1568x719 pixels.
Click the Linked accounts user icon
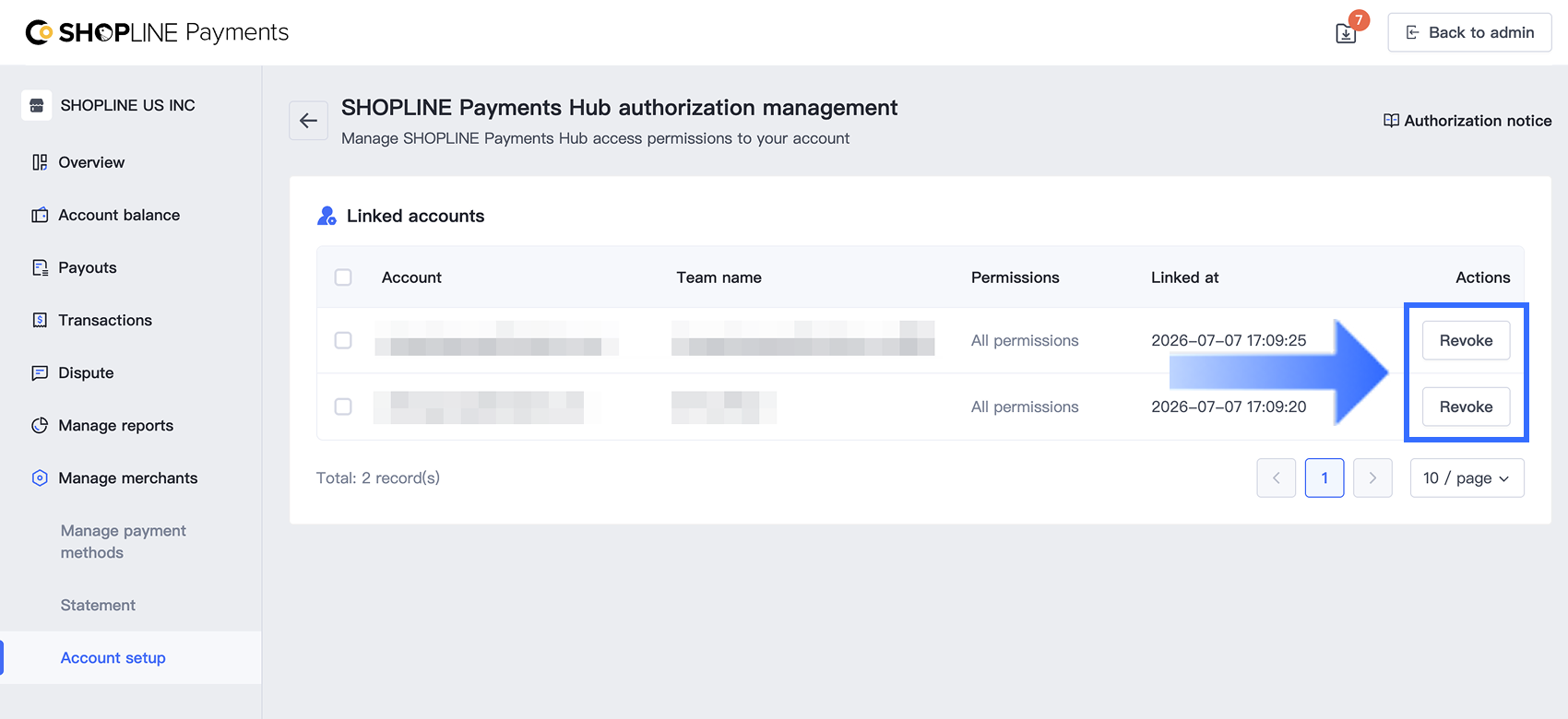tap(327, 216)
